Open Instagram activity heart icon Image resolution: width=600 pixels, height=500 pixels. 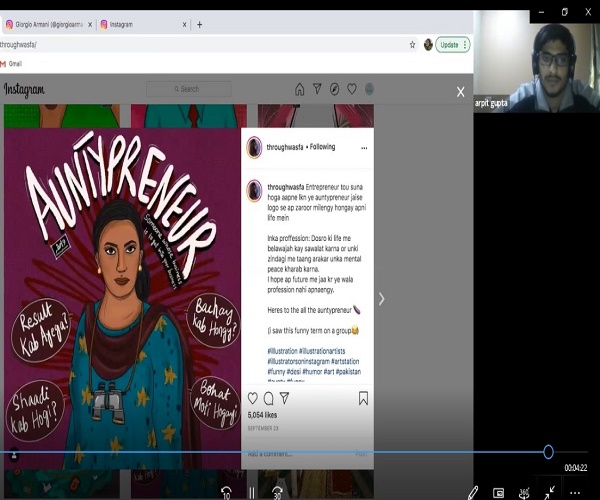point(352,89)
